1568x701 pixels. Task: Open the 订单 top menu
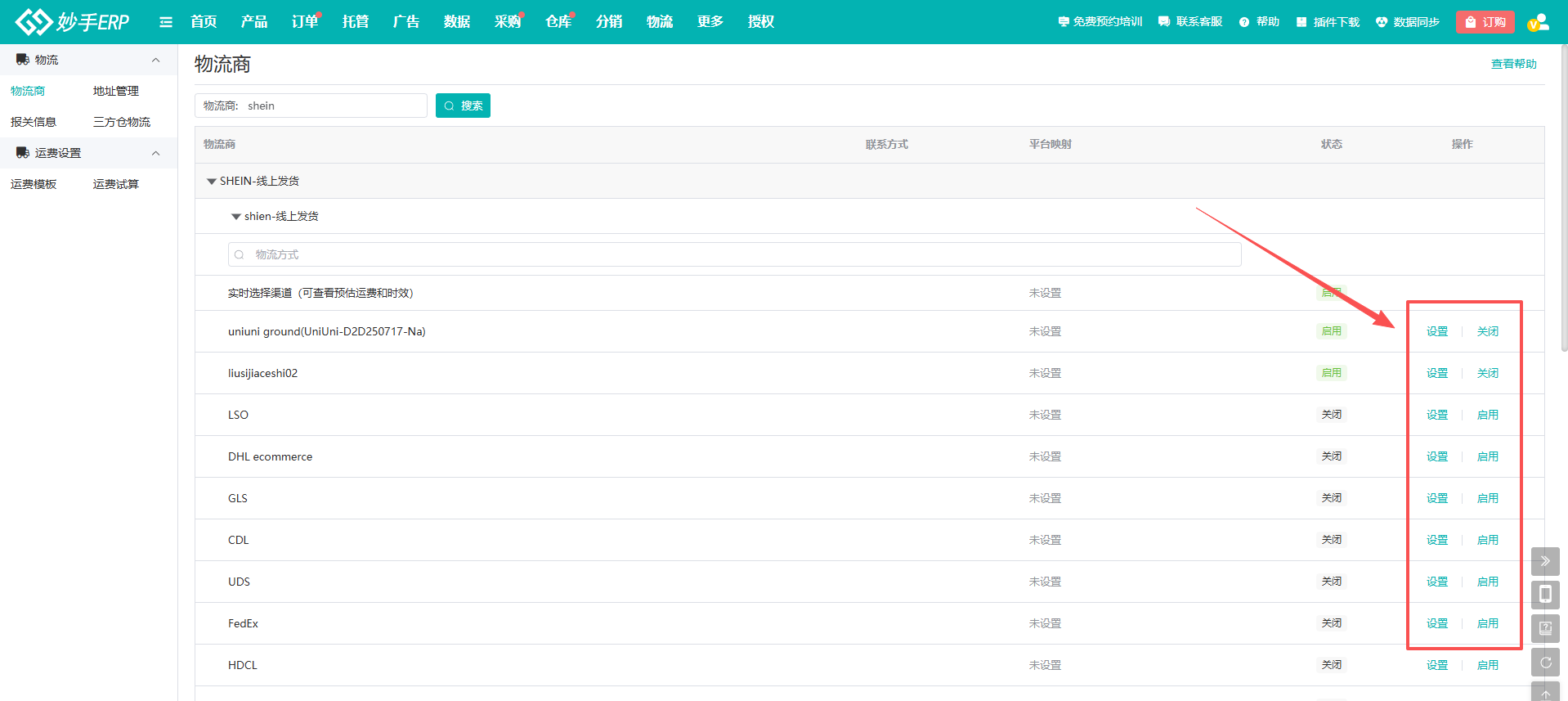(x=304, y=22)
